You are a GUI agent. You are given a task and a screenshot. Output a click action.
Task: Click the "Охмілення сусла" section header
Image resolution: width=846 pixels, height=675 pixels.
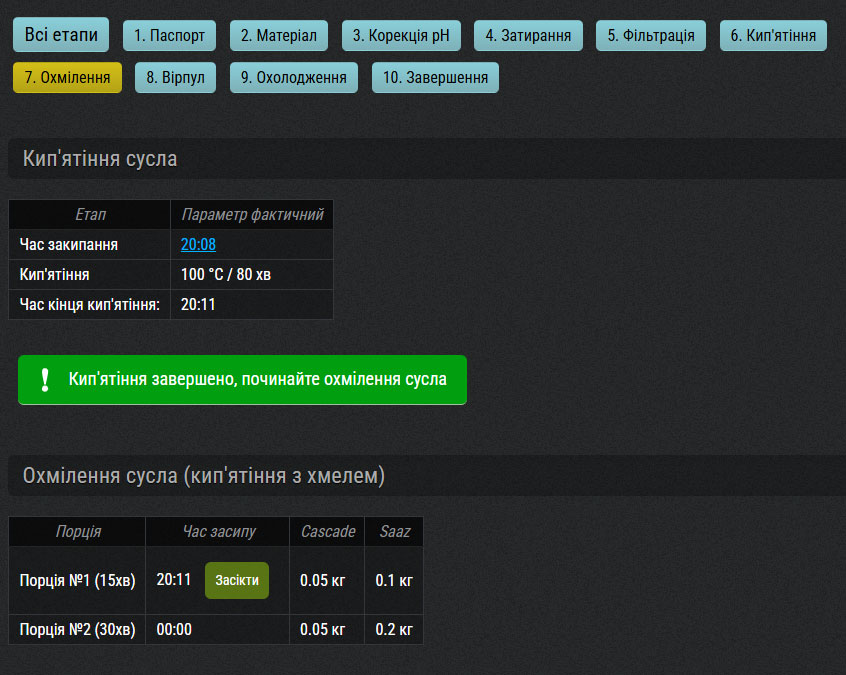[203, 476]
